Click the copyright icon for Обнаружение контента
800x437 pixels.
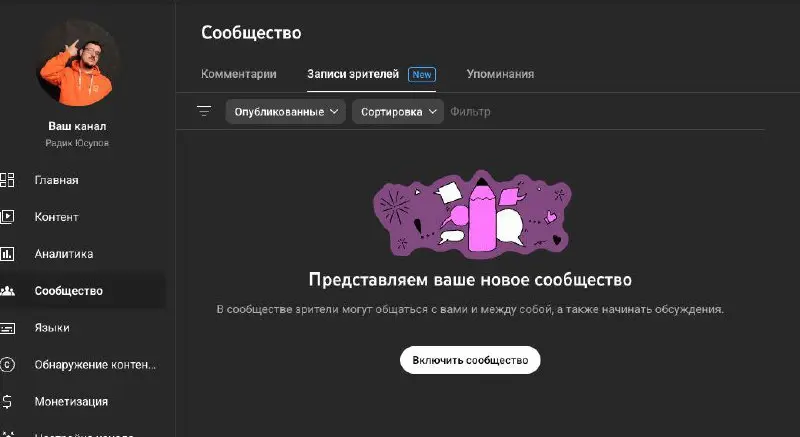coord(7,365)
